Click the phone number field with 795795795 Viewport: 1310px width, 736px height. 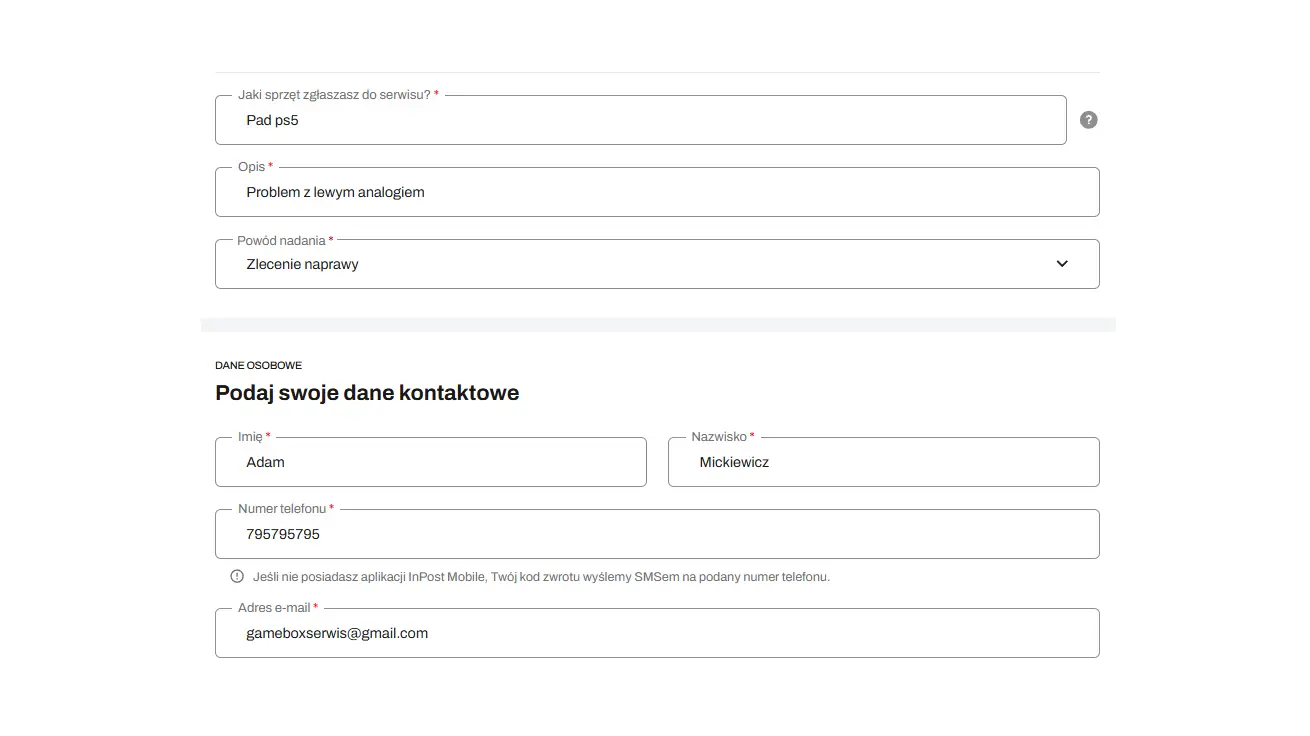tap(656, 535)
